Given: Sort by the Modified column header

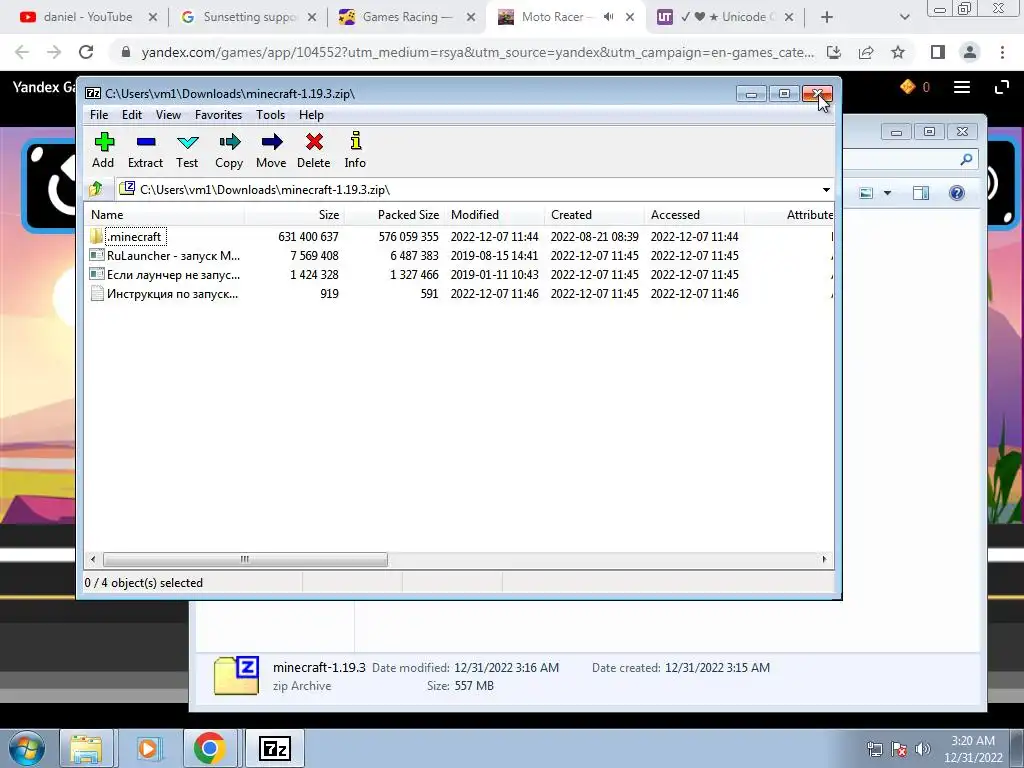Looking at the screenshot, I should pyautogui.click(x=494, y=215).
